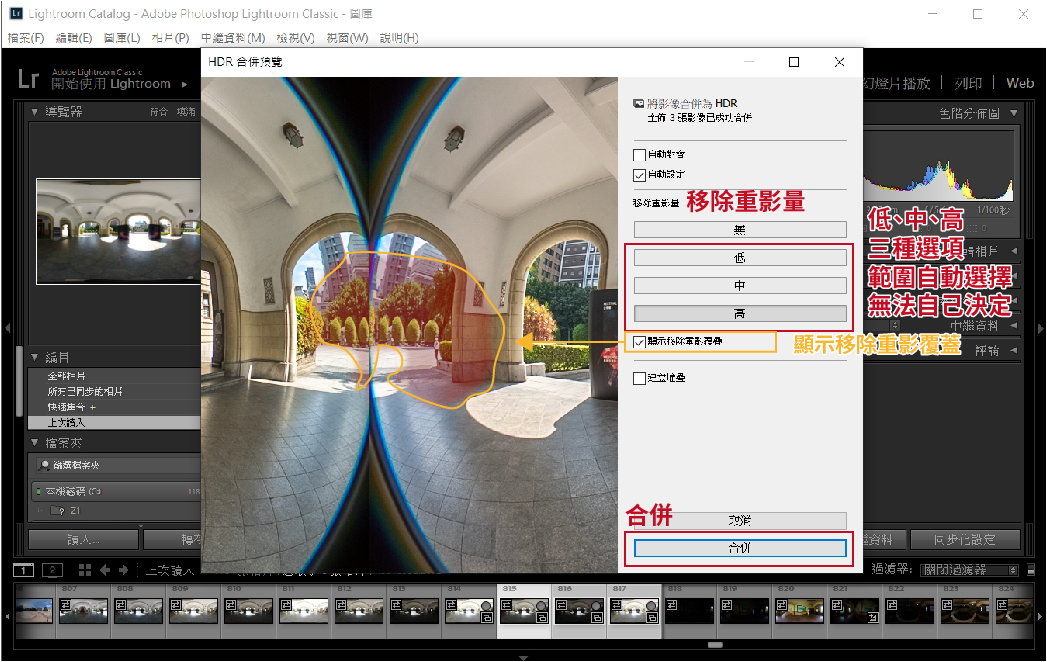Switch to grid view via the grid icon

click(x=85, y=570)
